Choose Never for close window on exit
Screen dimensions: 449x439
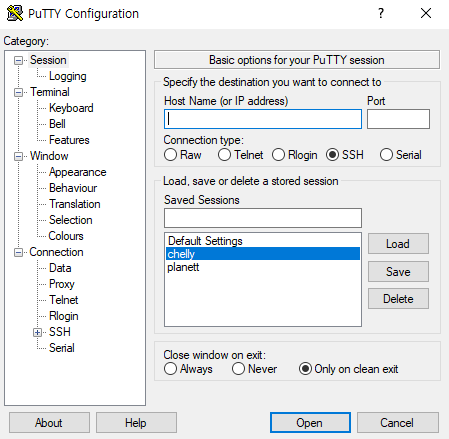point(238,369)
